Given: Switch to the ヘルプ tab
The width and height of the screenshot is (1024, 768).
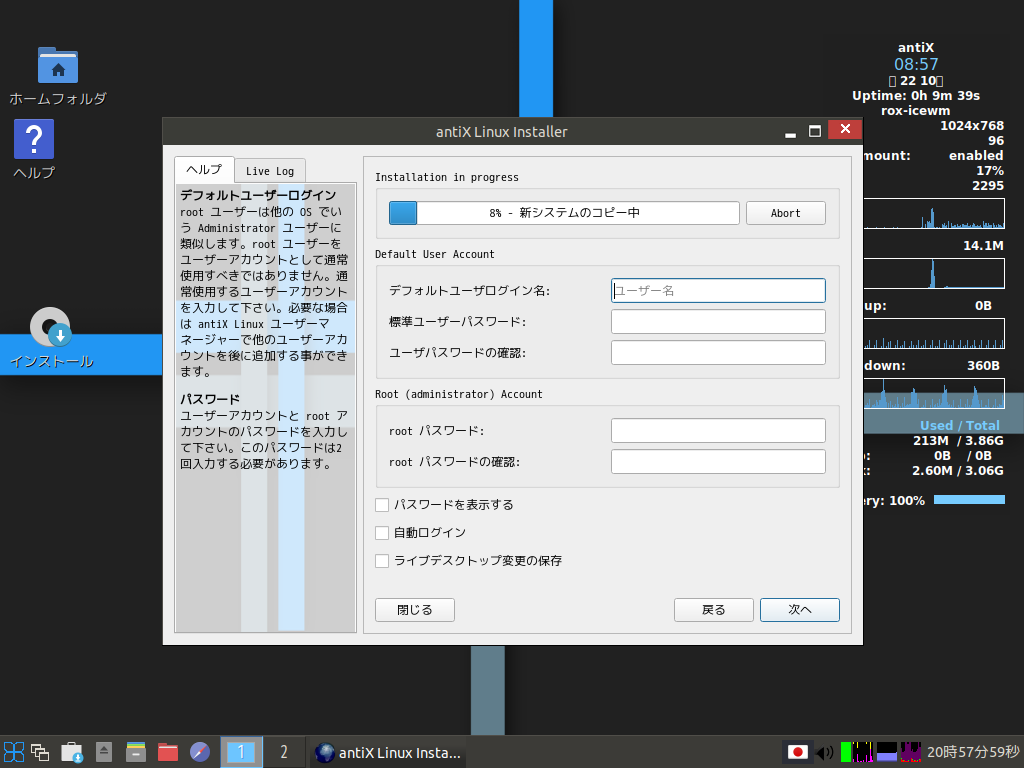Looking at the screenshot, I should (x=204, y=170).
